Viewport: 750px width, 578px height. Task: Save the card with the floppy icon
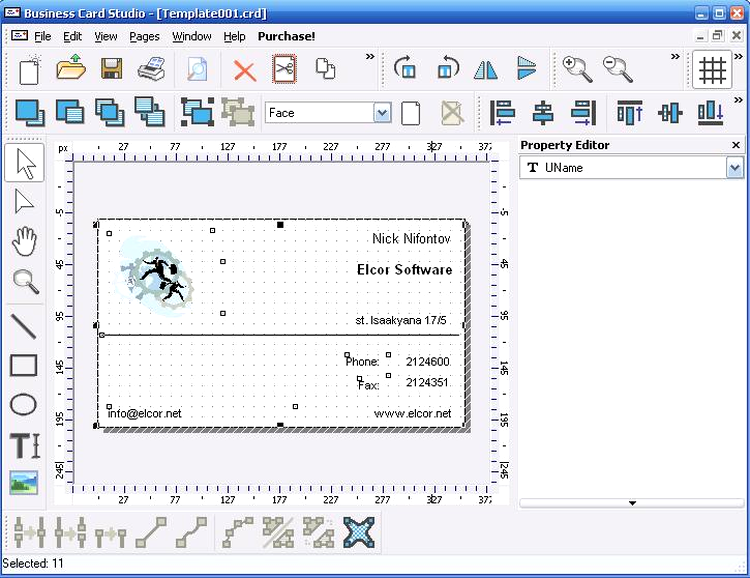pos(111,69)
